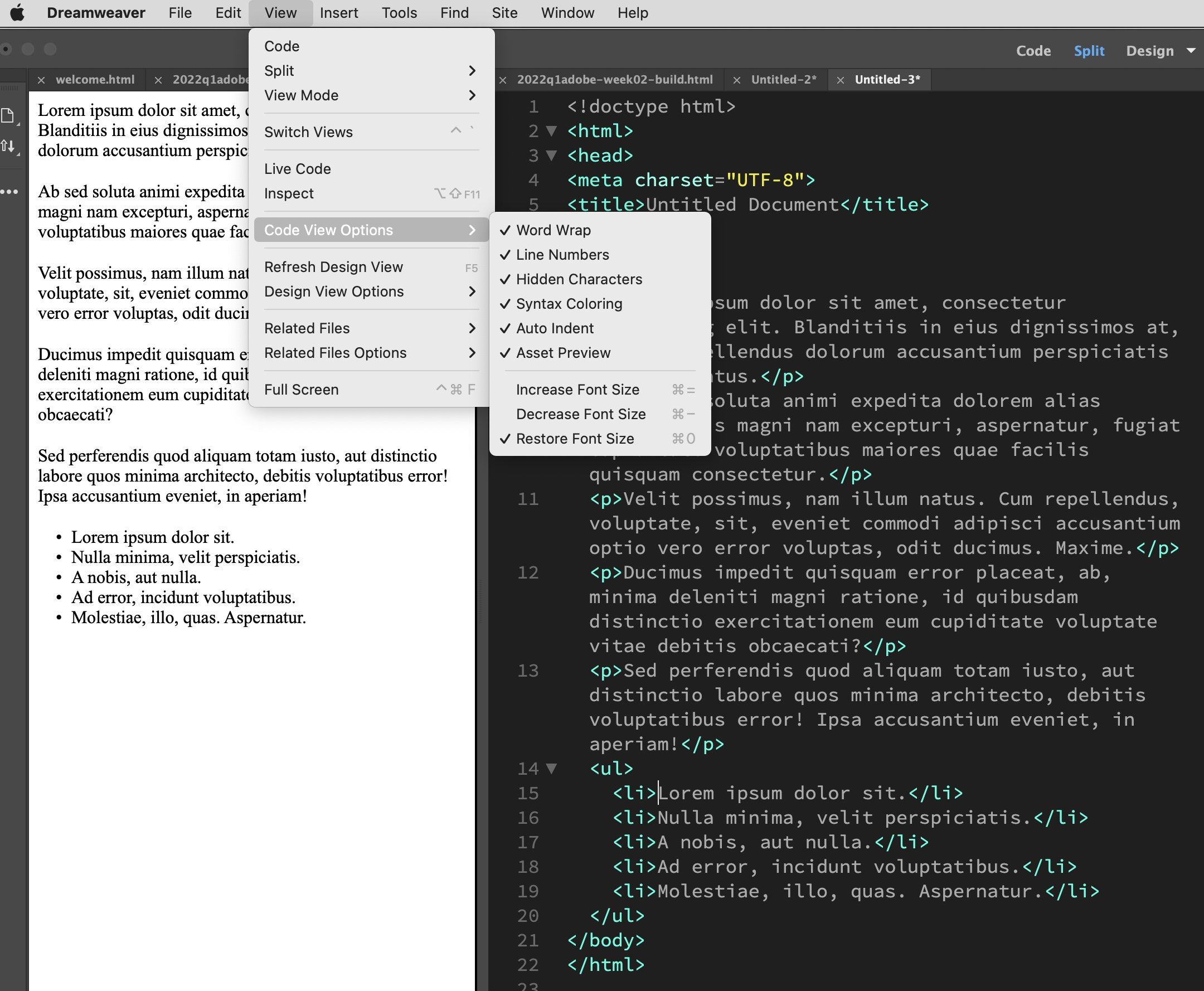1204x991 pixels.
Task: Click line number 15 in the gutter
Action: point(527,794)
